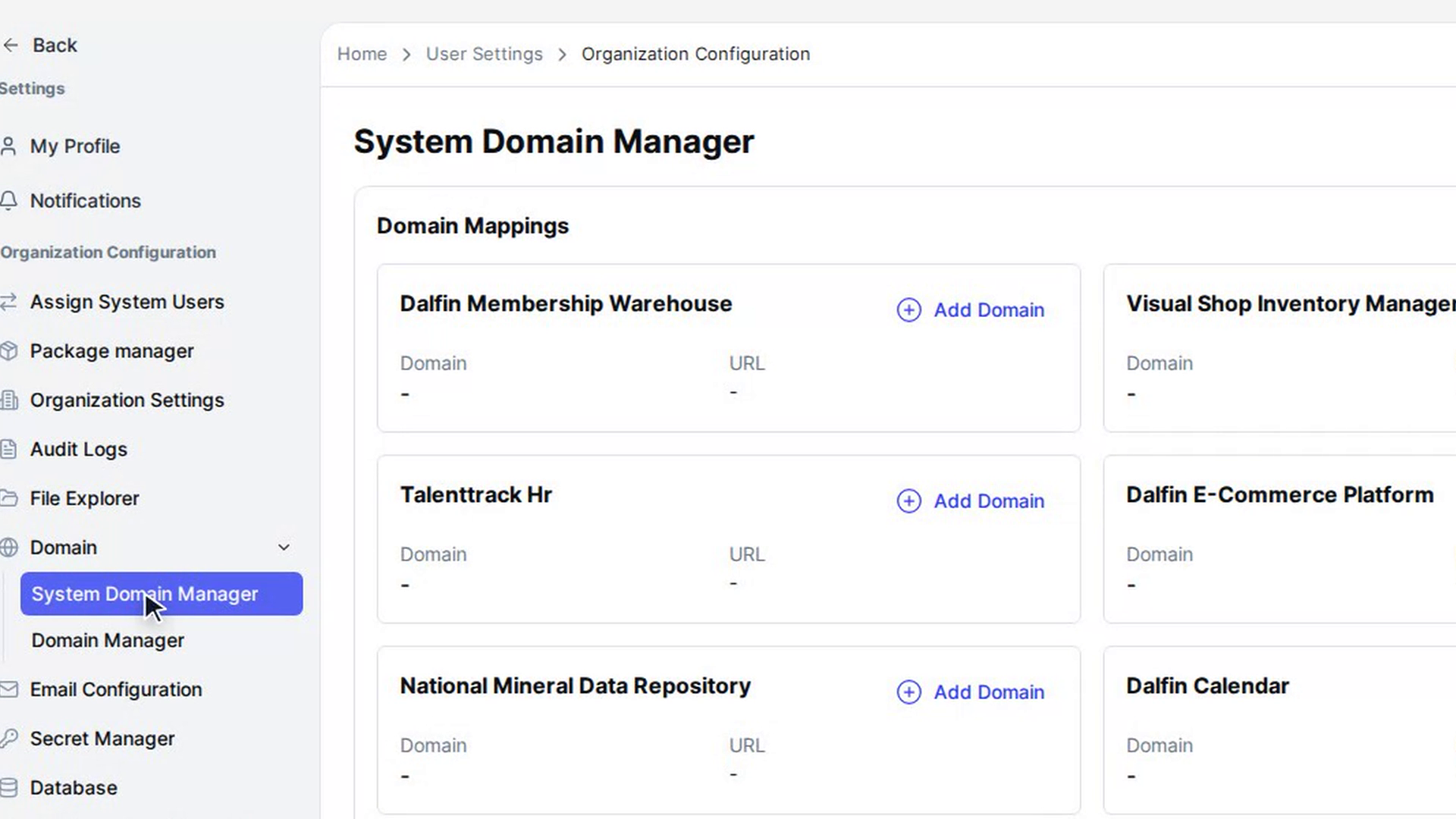The width and height of the screenshot is (1456, 819).
Task: Click the Visual Shop Inventory Manager card title
Action: [x=1291, y=304]
